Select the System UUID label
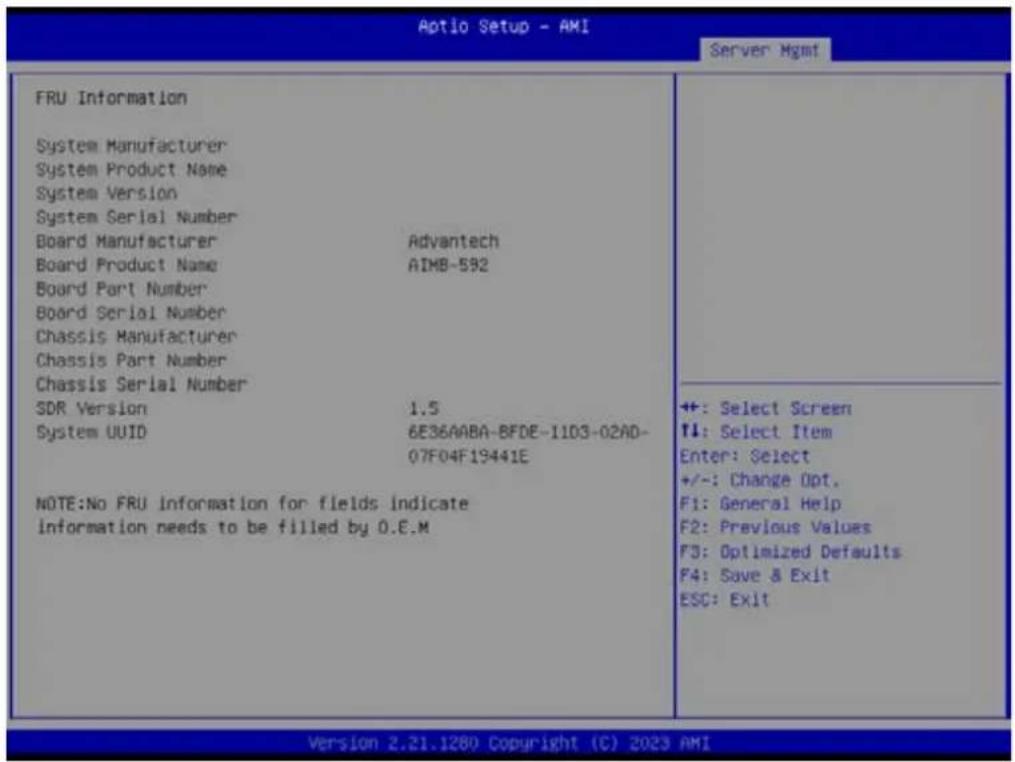Viewport: 1015px width, 762px height. tap(91, 432)
